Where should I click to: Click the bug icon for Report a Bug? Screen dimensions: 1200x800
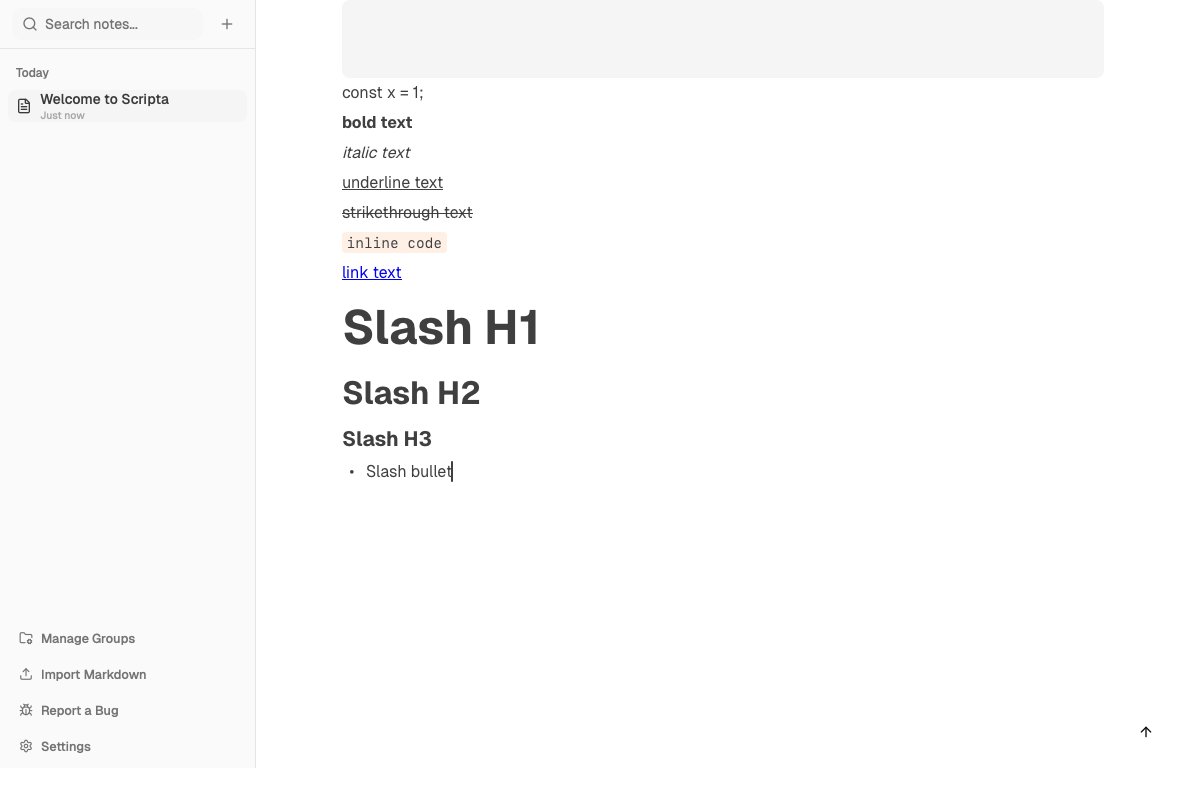[24, 710]
